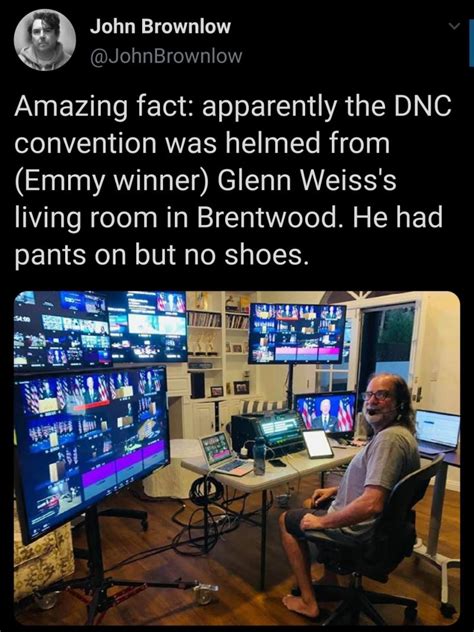The image size is (474, 632).
Task: Open John Brownlow's profile avatar
Action: tap(45, 40)
